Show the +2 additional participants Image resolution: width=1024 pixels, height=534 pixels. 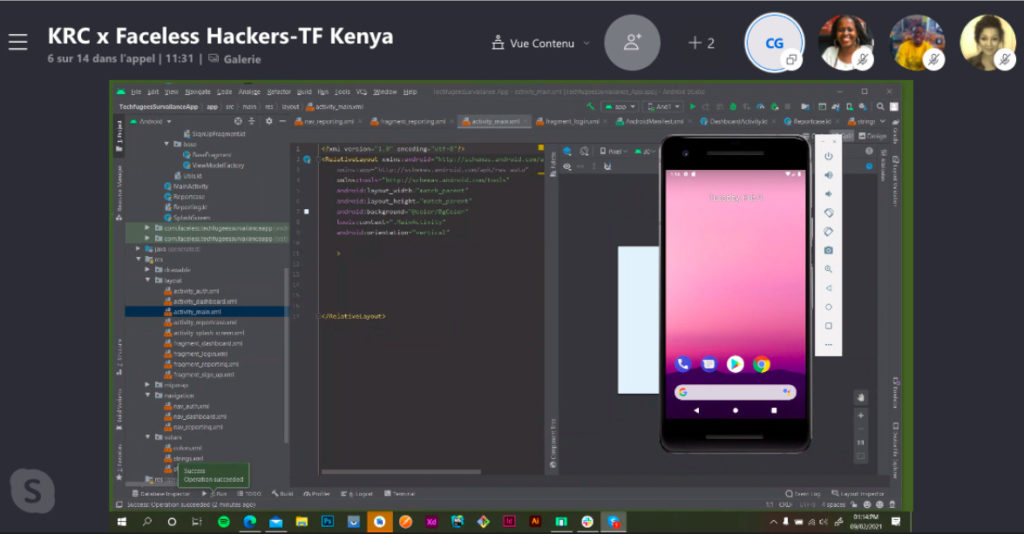point(701,43)
